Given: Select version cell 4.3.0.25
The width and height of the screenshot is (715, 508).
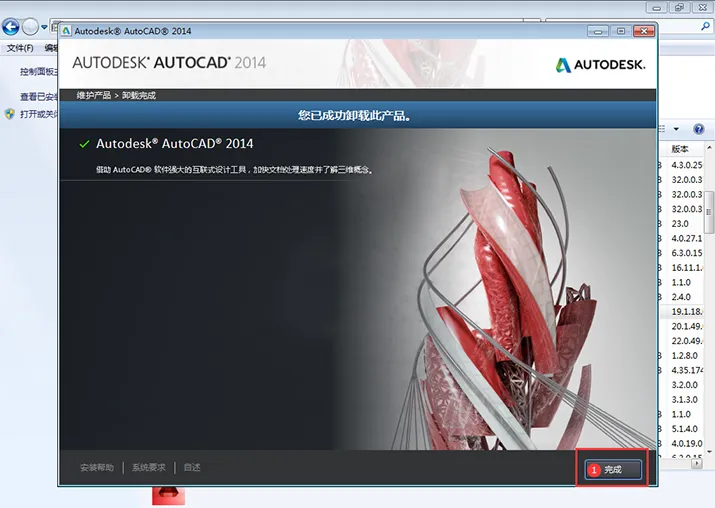Looking at the screenshot, I should [x=687, y=165].
